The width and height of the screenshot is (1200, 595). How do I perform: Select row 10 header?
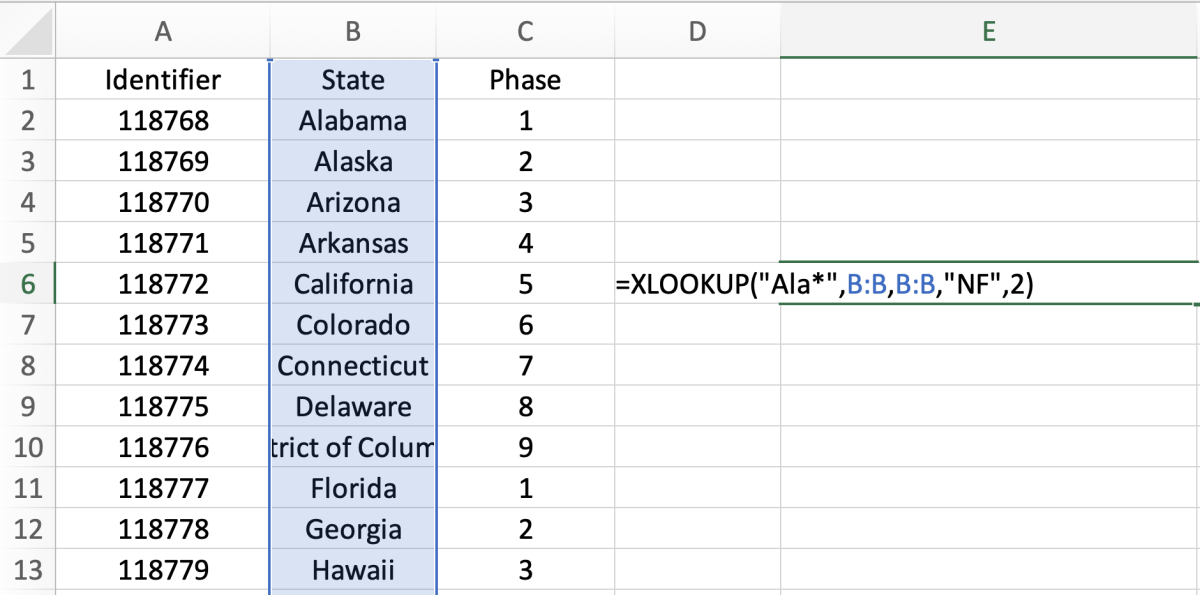click(27, 447)
